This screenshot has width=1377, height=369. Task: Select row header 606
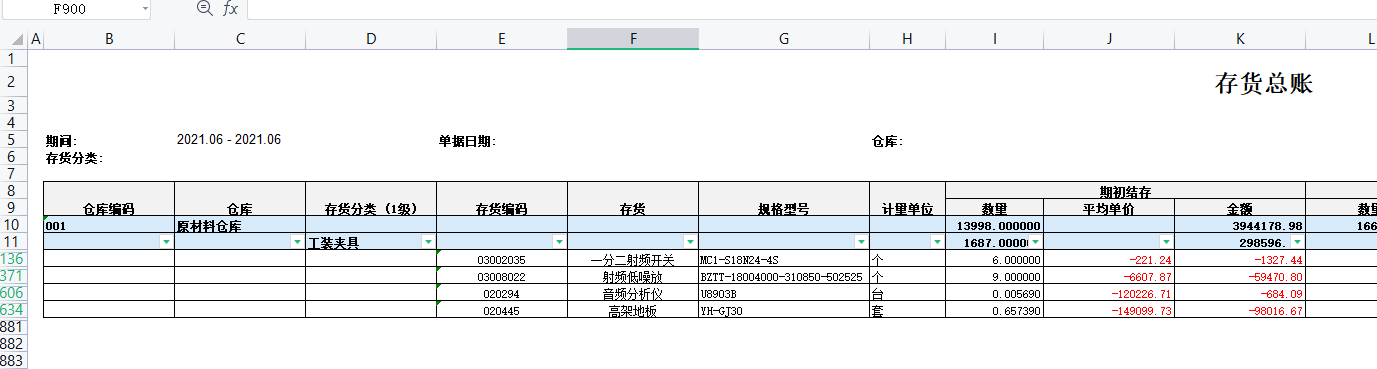pyautogui.click(x=13, y=293)
